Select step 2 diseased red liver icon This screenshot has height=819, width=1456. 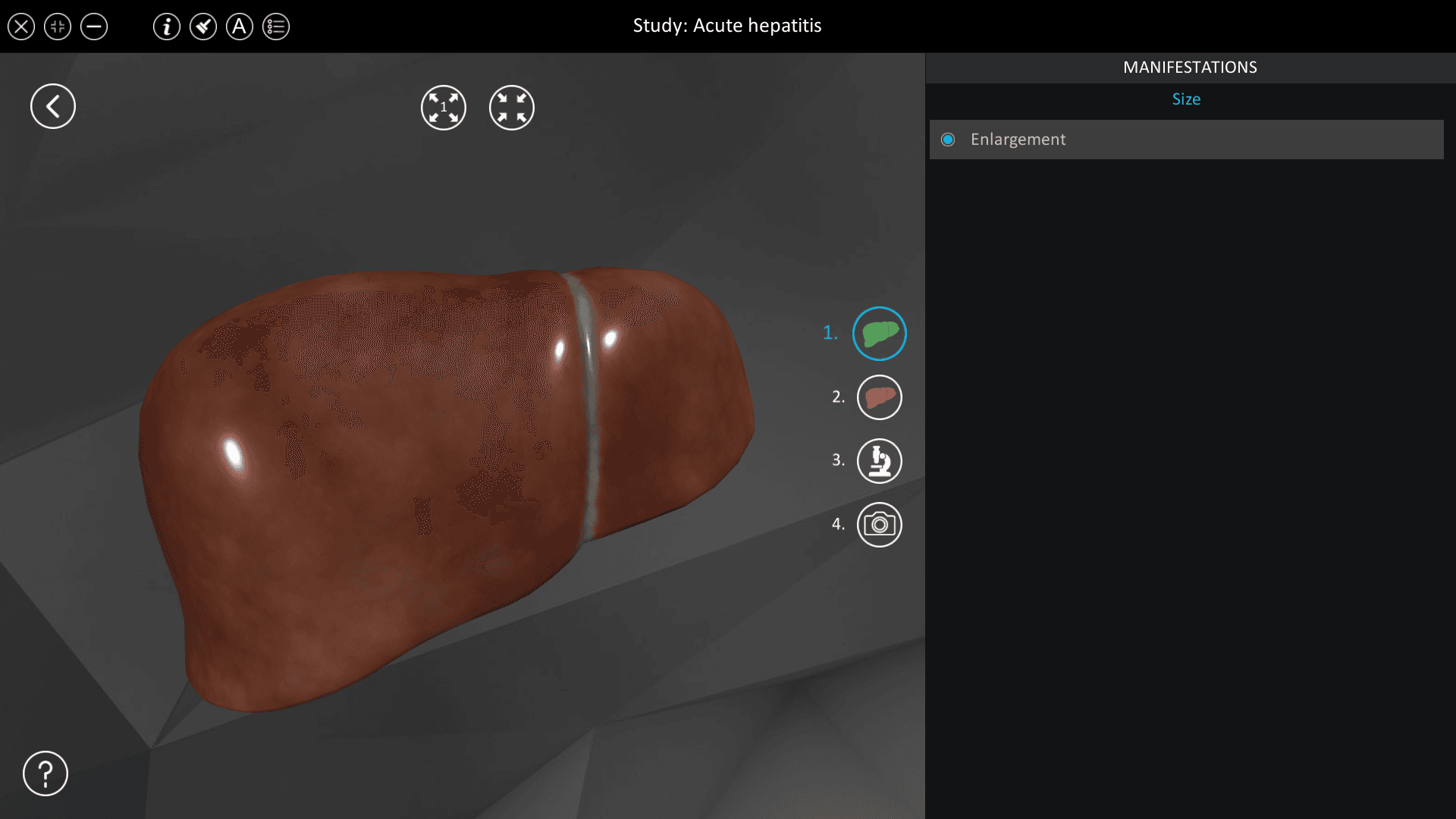click(880, 397)
